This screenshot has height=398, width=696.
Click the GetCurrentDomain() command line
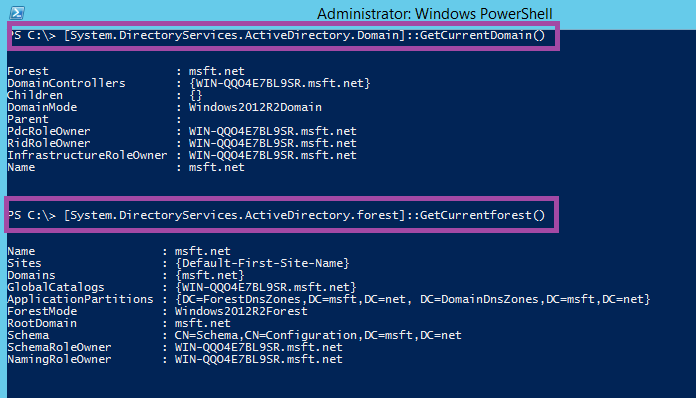[278, 35]
